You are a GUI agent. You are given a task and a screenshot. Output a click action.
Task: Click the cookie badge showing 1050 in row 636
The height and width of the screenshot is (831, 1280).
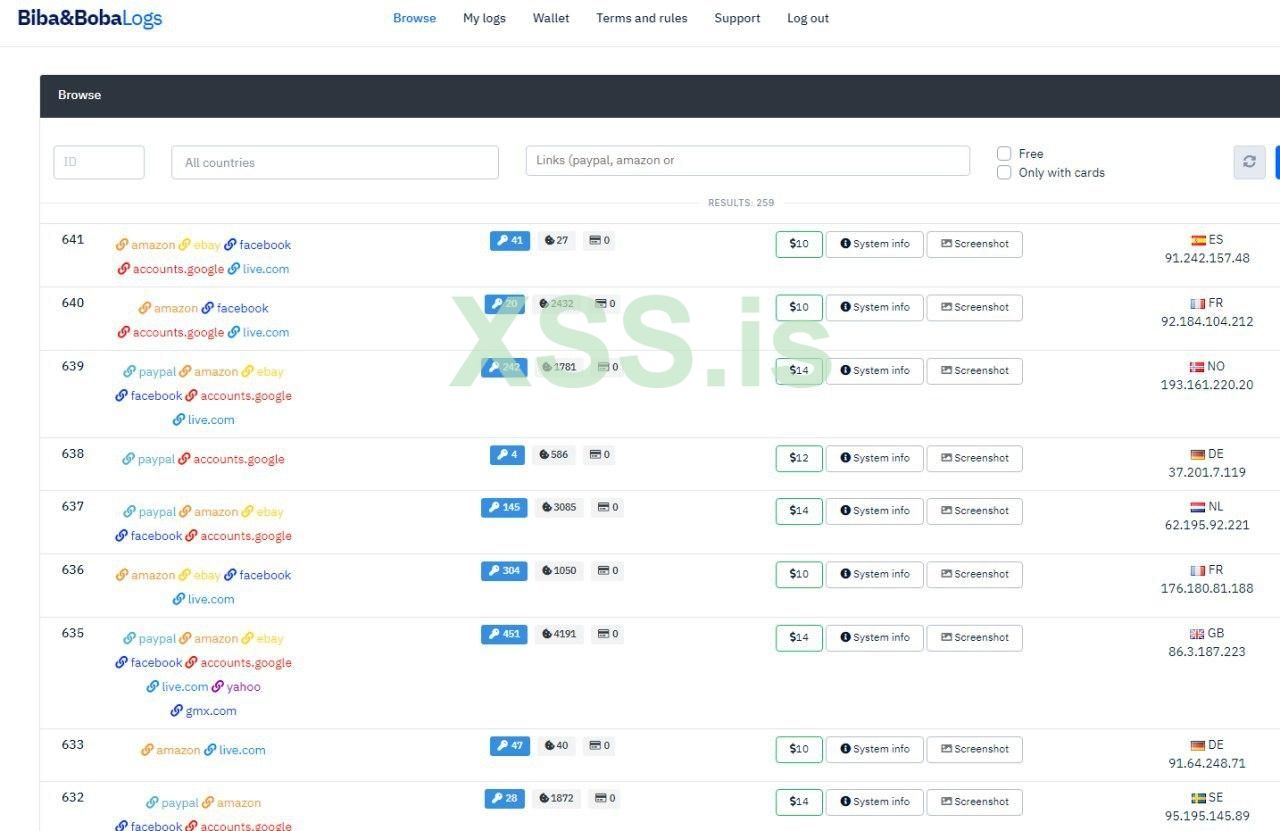[x=559, y=571]
